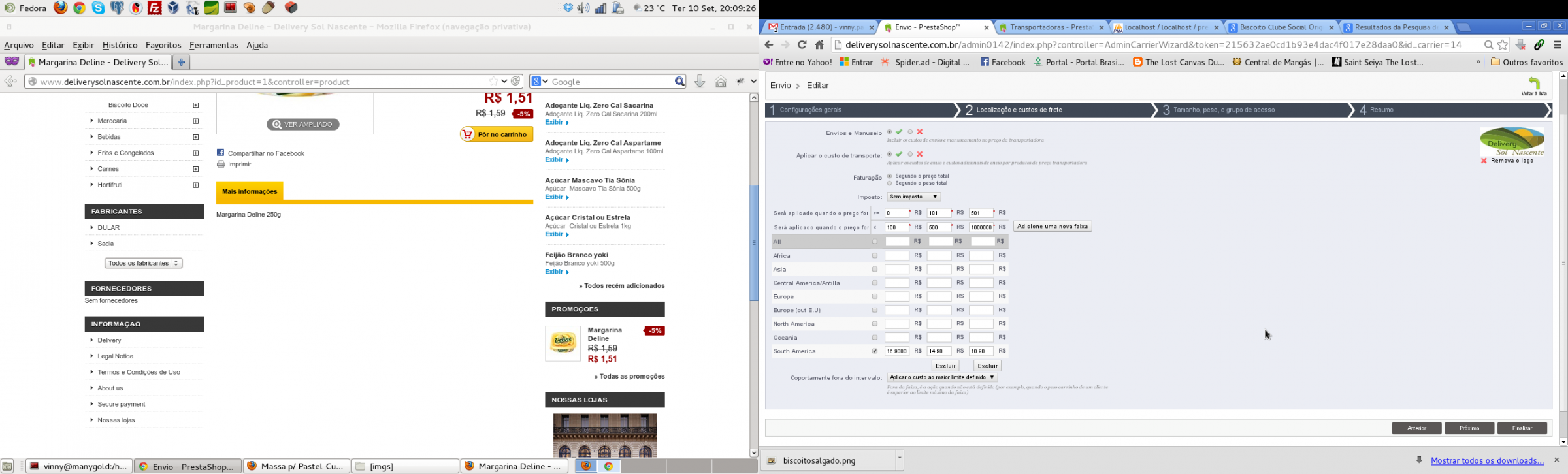Click Firefox new tab plus button
Screen dimensions: 1568x474
click(182, 62)
